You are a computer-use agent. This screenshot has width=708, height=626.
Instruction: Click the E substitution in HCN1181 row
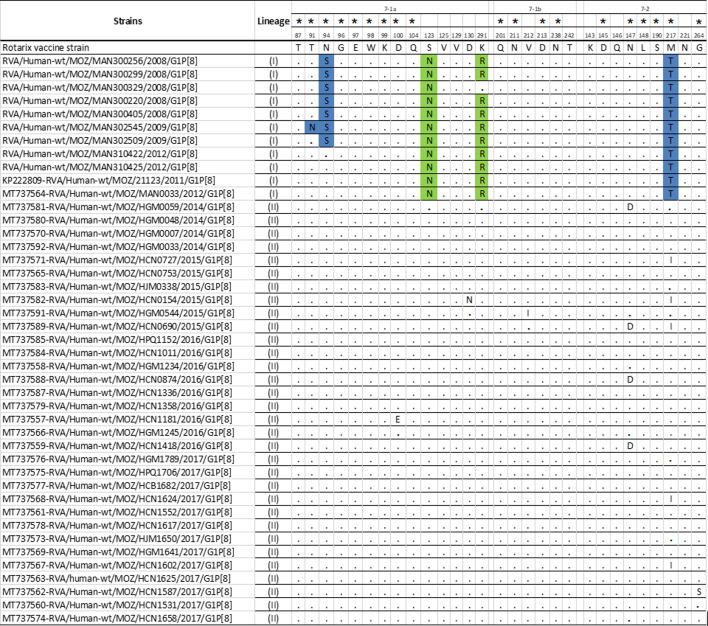(x=398, y=420)
